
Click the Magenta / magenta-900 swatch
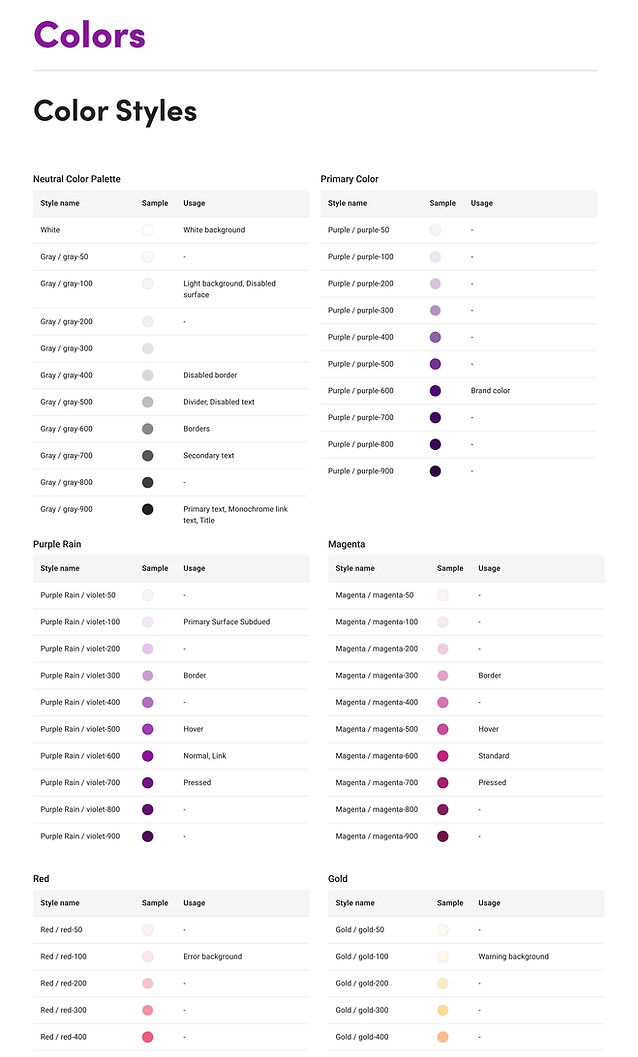pos(443,836)
